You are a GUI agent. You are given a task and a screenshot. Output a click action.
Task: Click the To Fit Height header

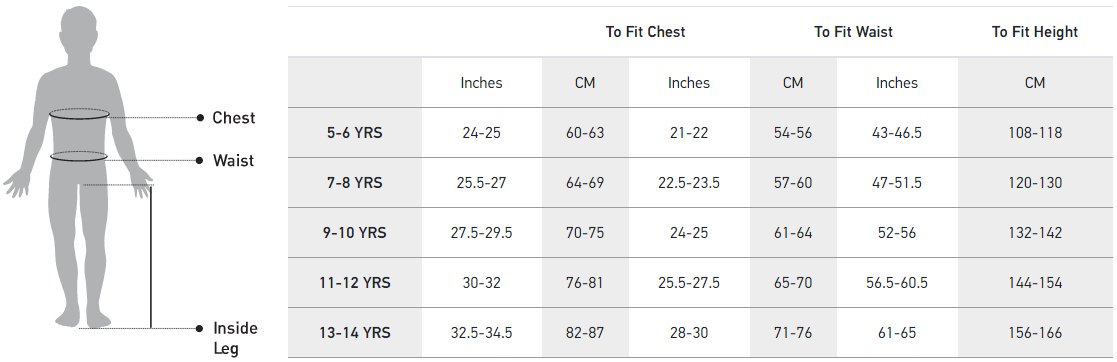coord(1034,31)
